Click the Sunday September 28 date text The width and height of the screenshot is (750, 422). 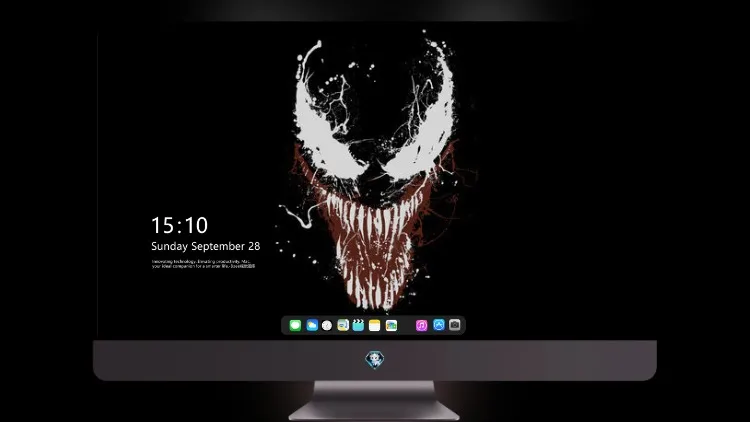tap(206, 246)
